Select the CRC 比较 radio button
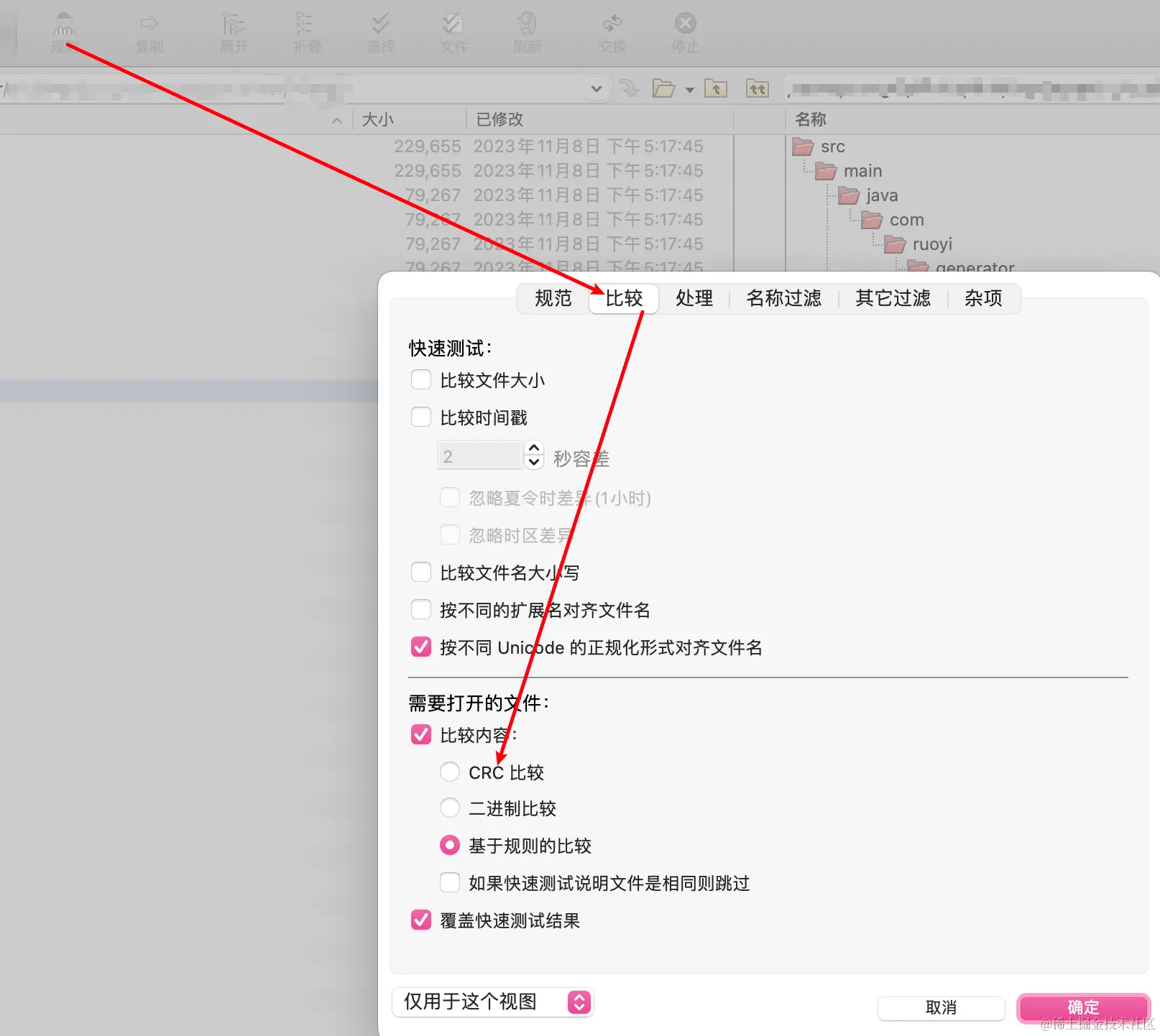 (450, 772)
